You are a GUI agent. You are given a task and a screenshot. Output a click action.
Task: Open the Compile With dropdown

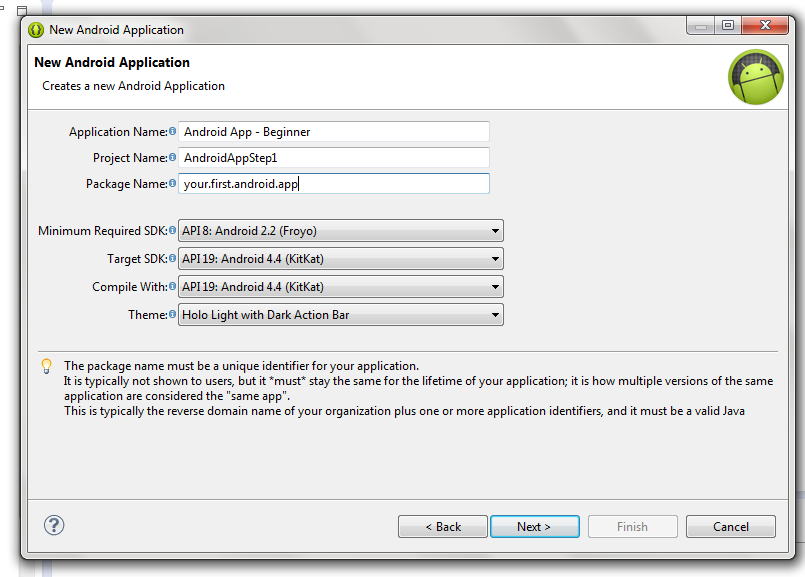coord(340,286)
